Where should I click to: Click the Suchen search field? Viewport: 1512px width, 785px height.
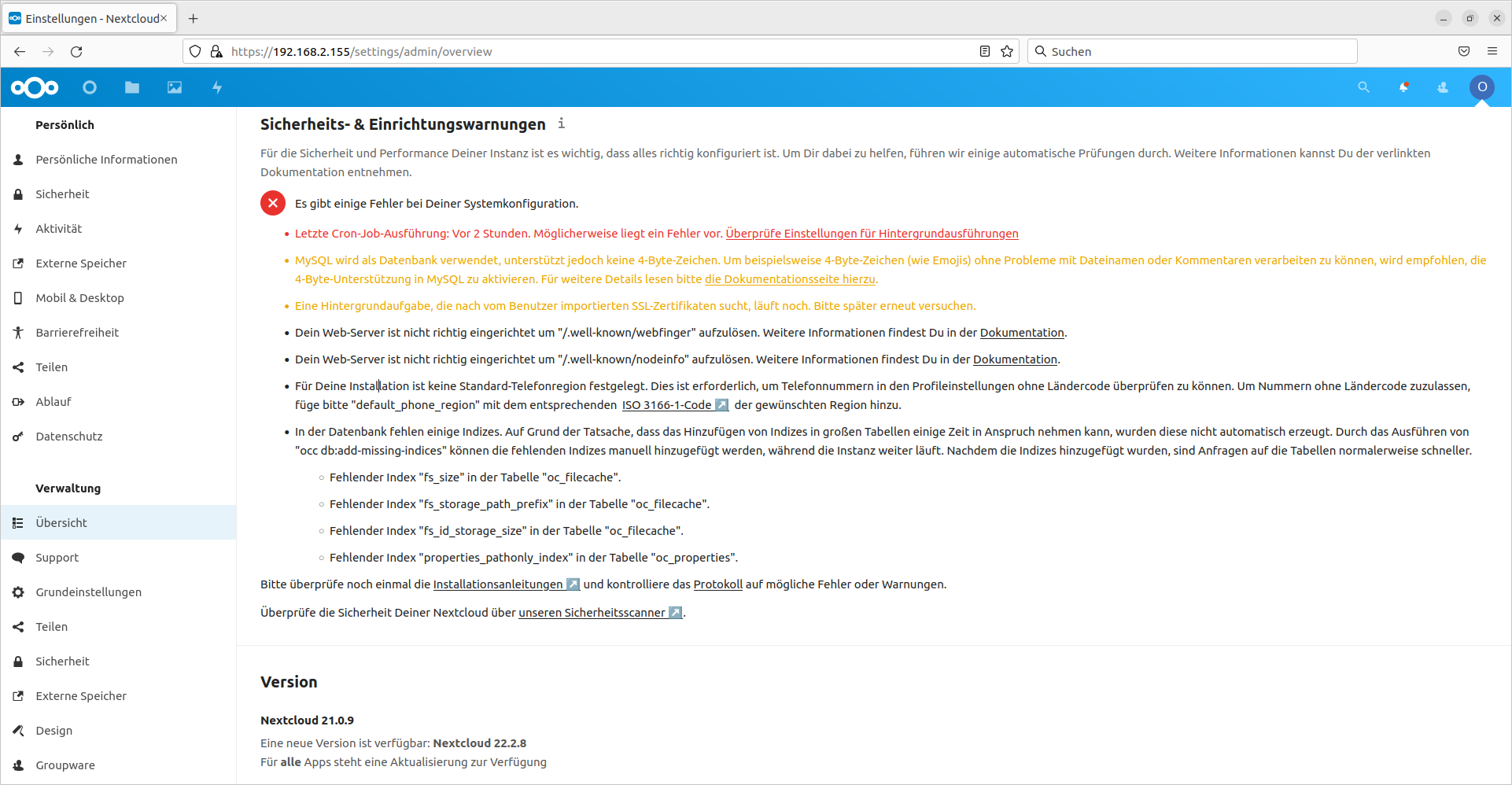coord(1193,51)
